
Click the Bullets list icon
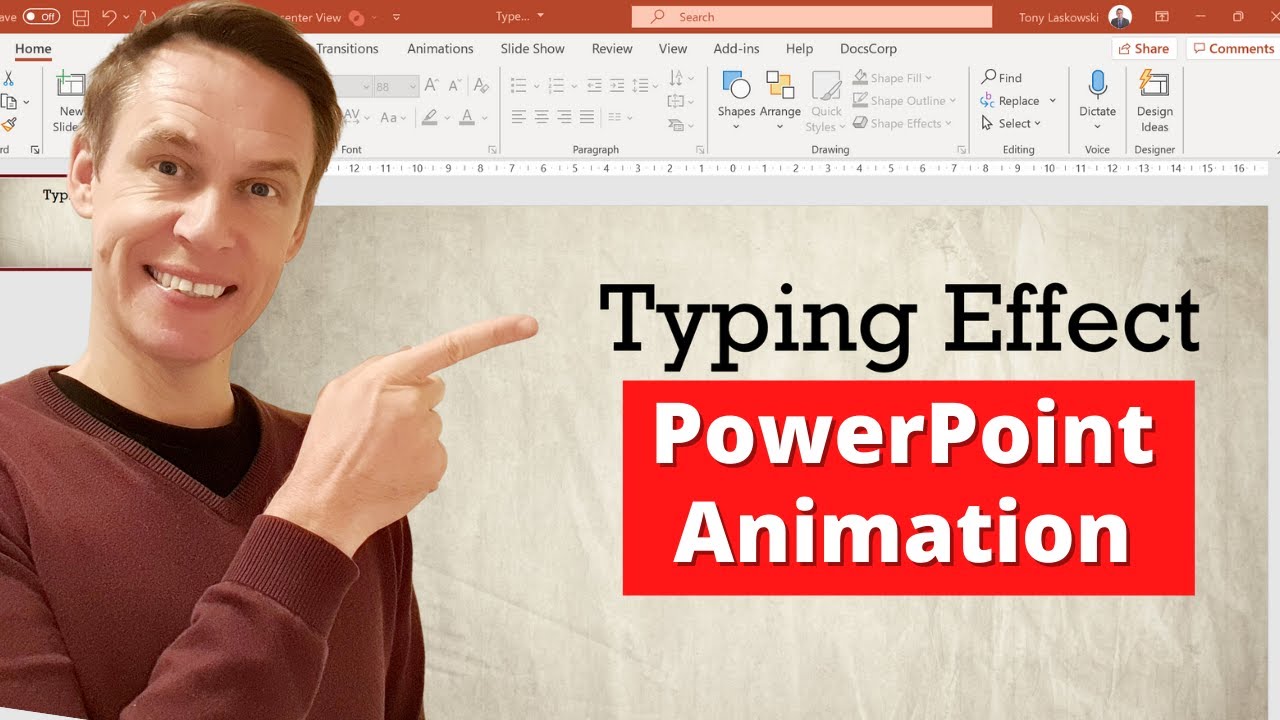point(518,86)
